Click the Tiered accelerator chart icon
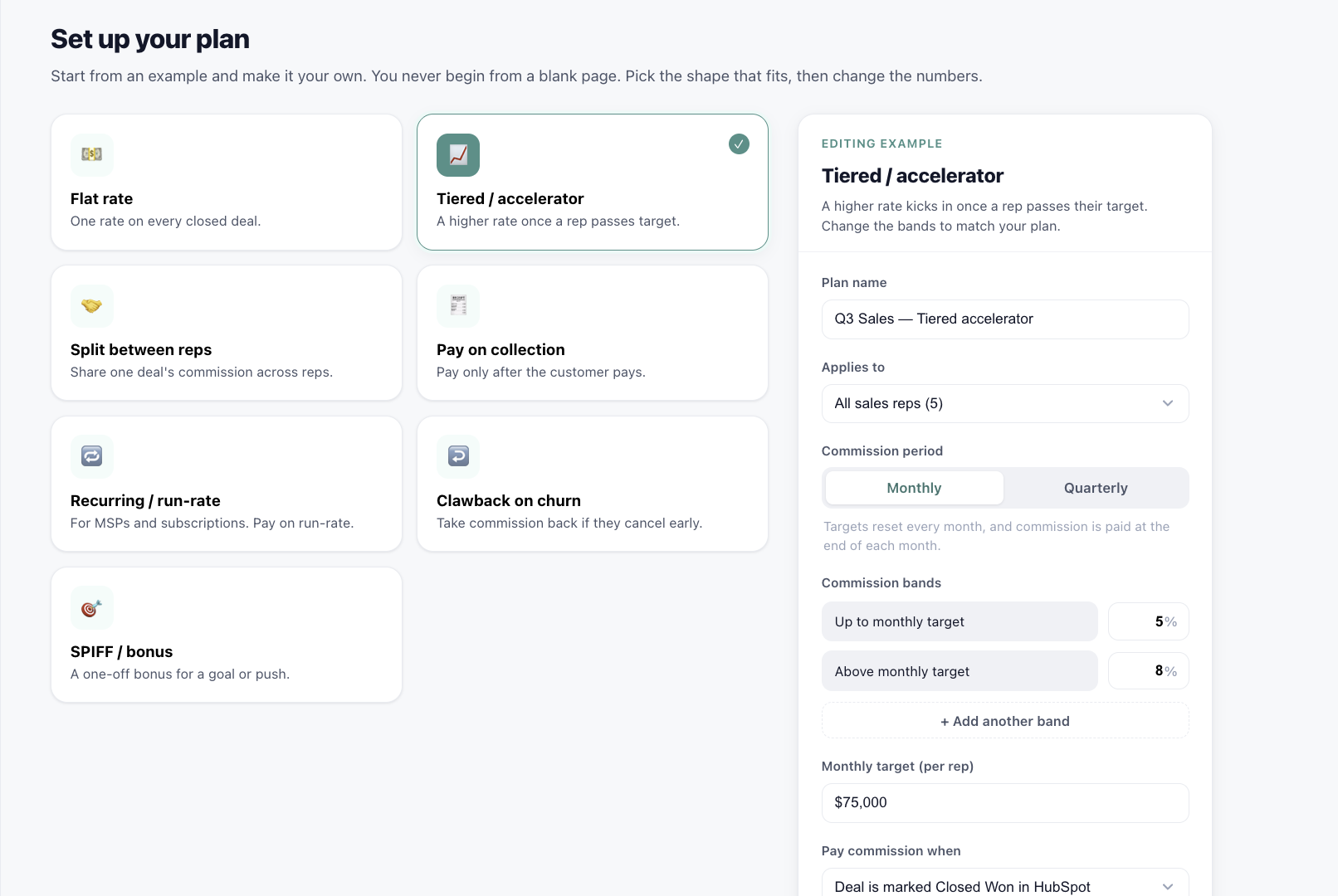Screen dimensions: 1338x896 pos(458,155)
